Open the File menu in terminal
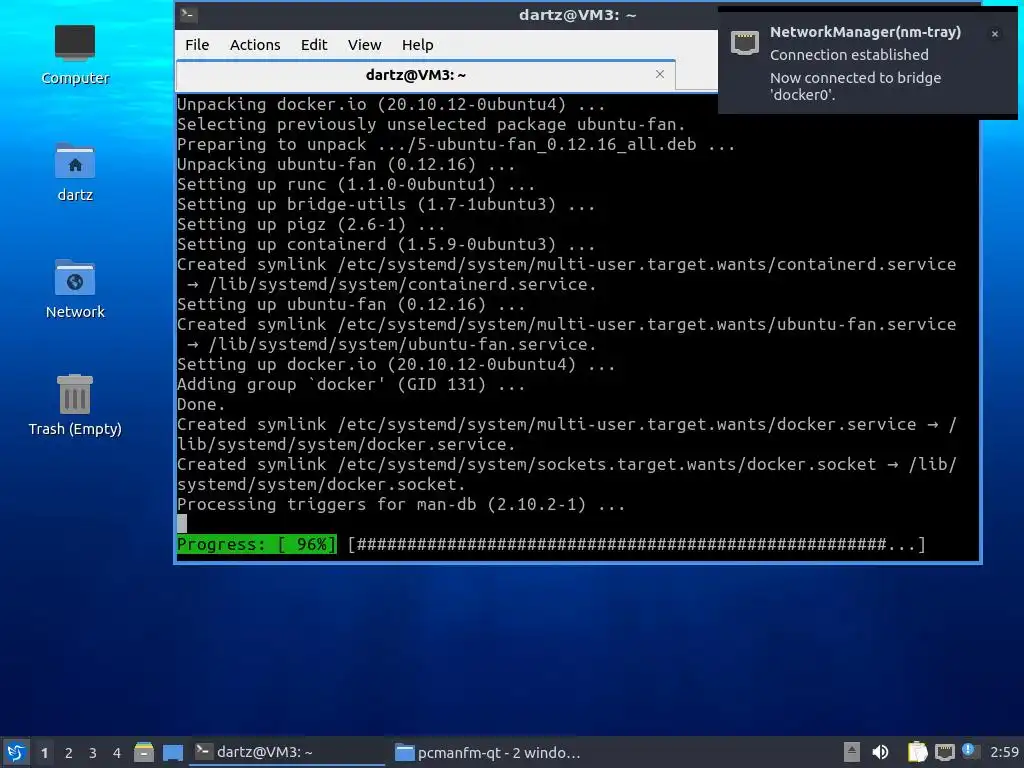1024x768 pixels. click(x=197, y=45)
